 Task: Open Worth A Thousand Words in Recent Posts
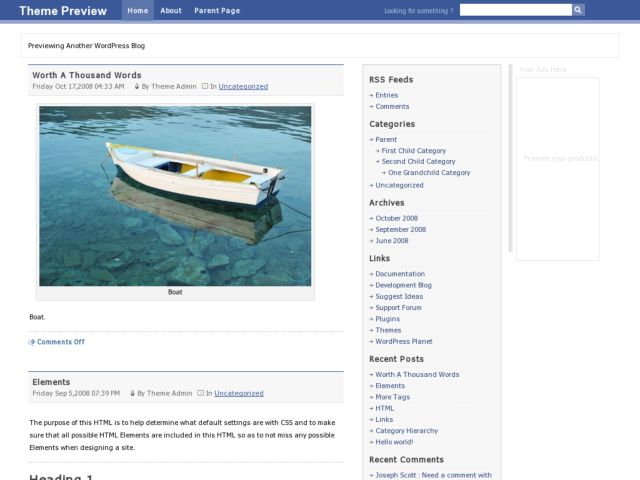coord(417,375)
